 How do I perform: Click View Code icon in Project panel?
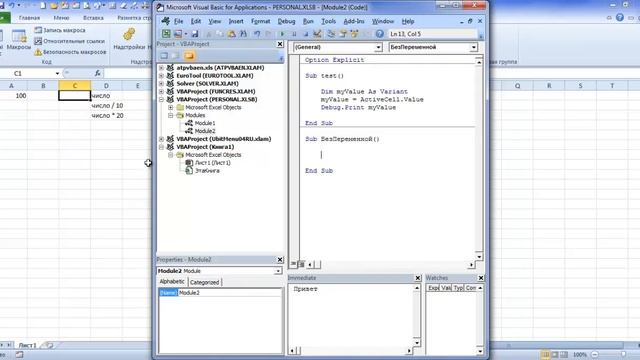164,56
